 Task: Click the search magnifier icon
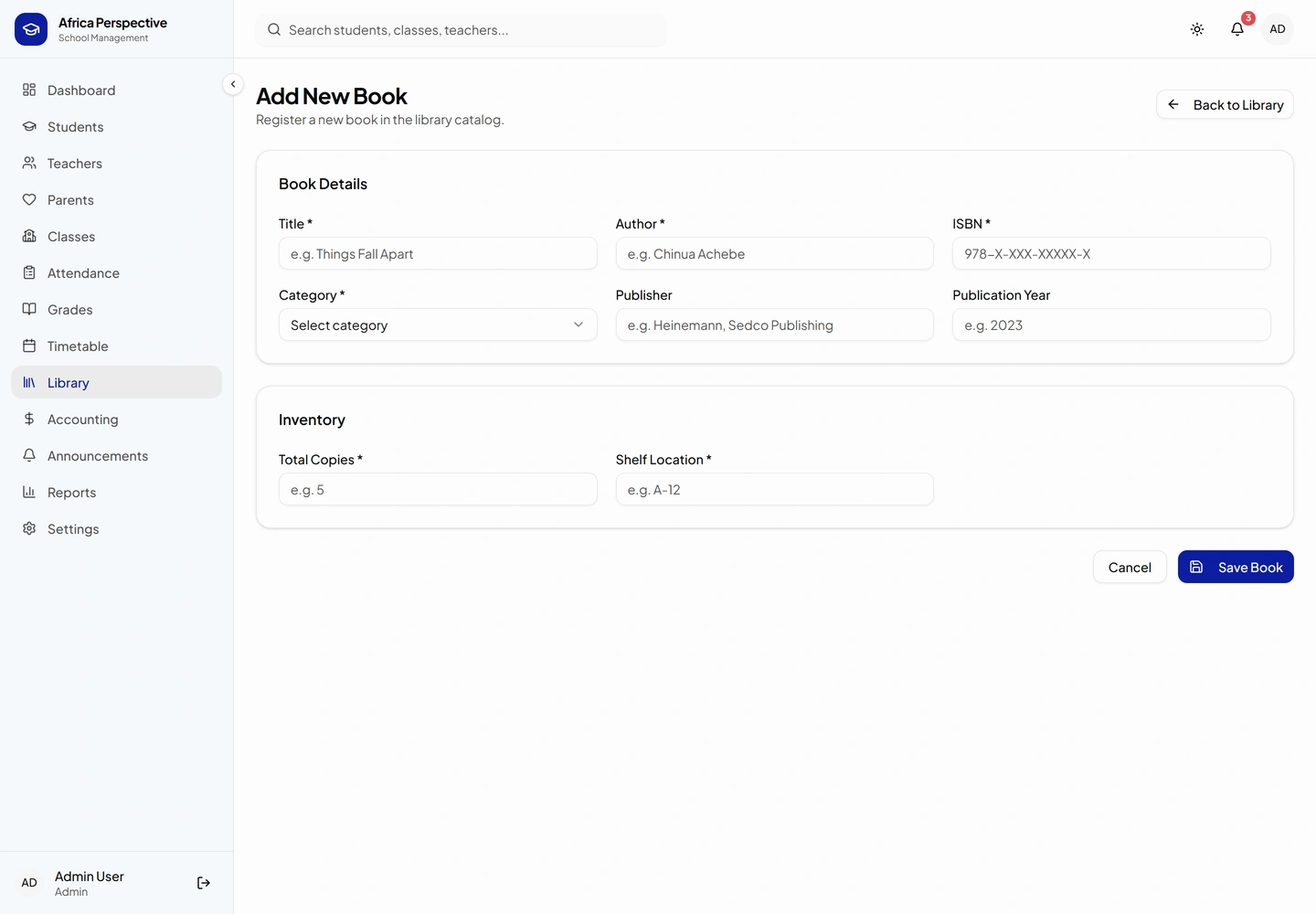tap(274, 29)
